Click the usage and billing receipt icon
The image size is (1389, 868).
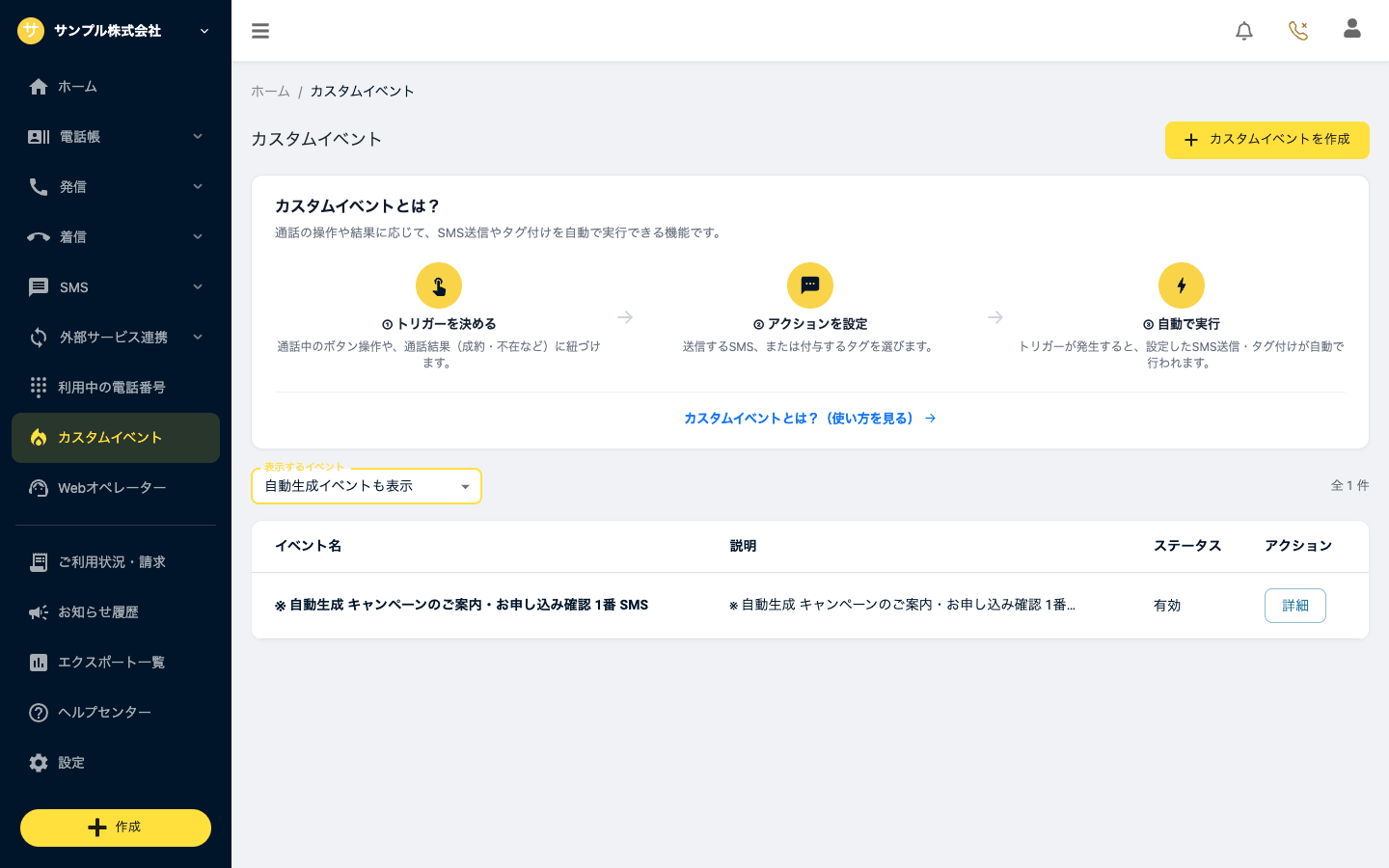click(x=39, y=562)
